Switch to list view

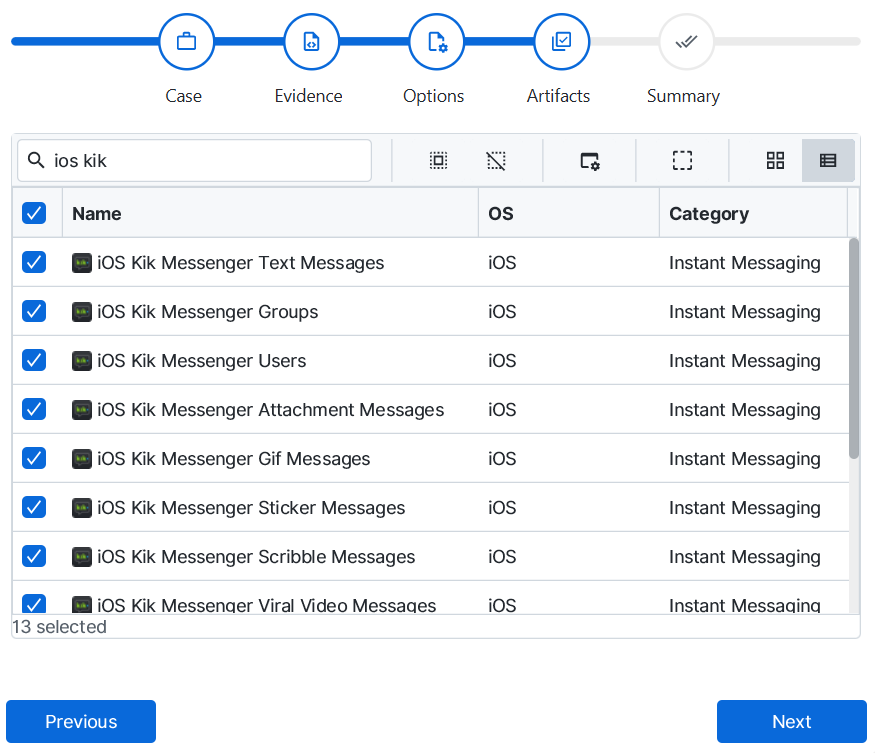coord(828,161)
